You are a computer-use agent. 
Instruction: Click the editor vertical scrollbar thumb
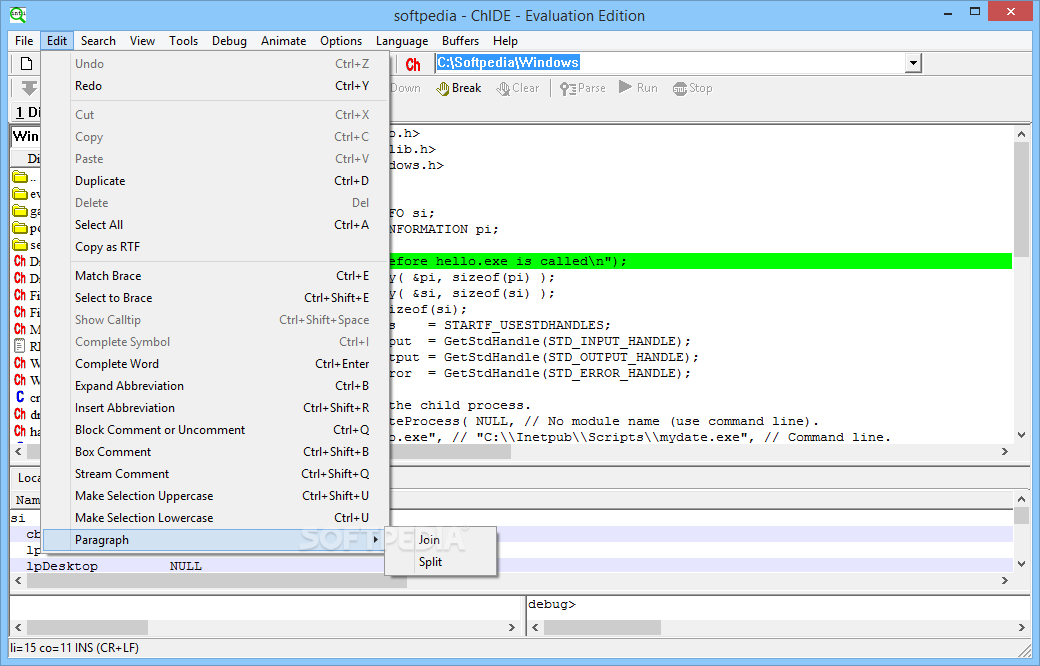pyautogui.click(x=1021, y=199)
